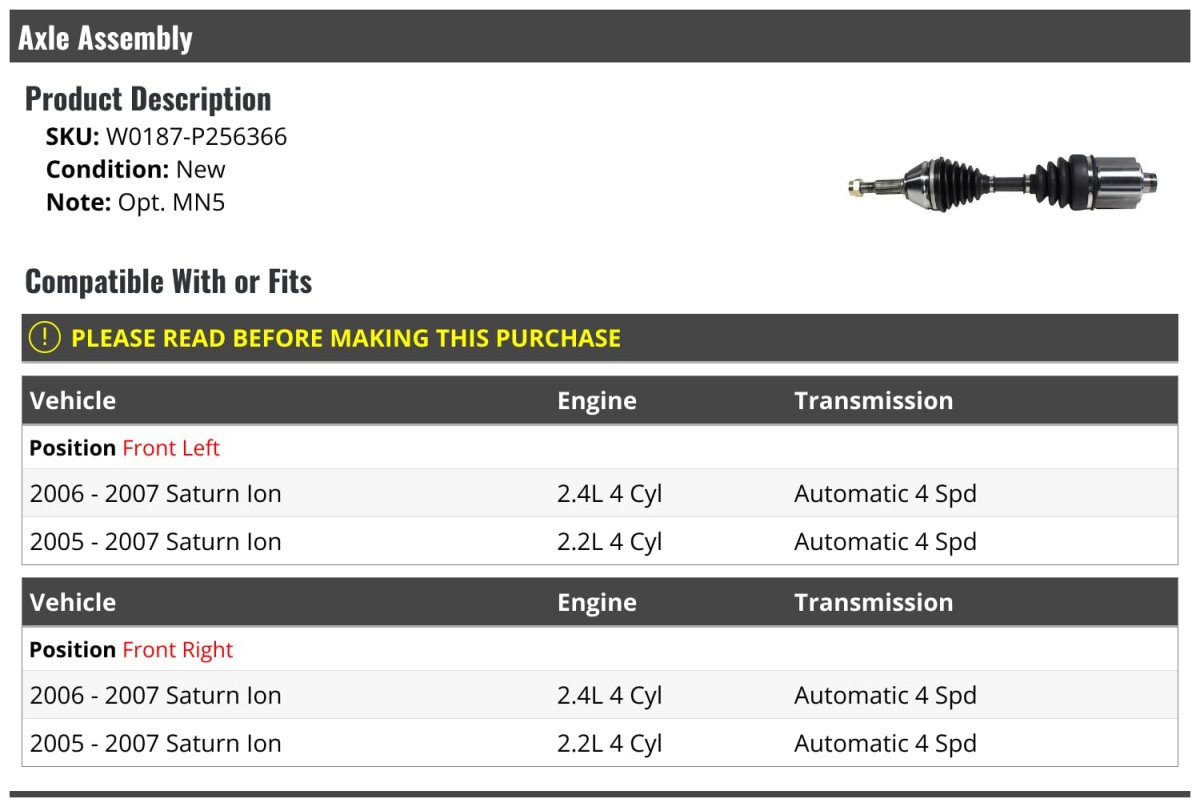Select the red Front Right position label
Viewport: 1200px width, 807px height.
177,650
